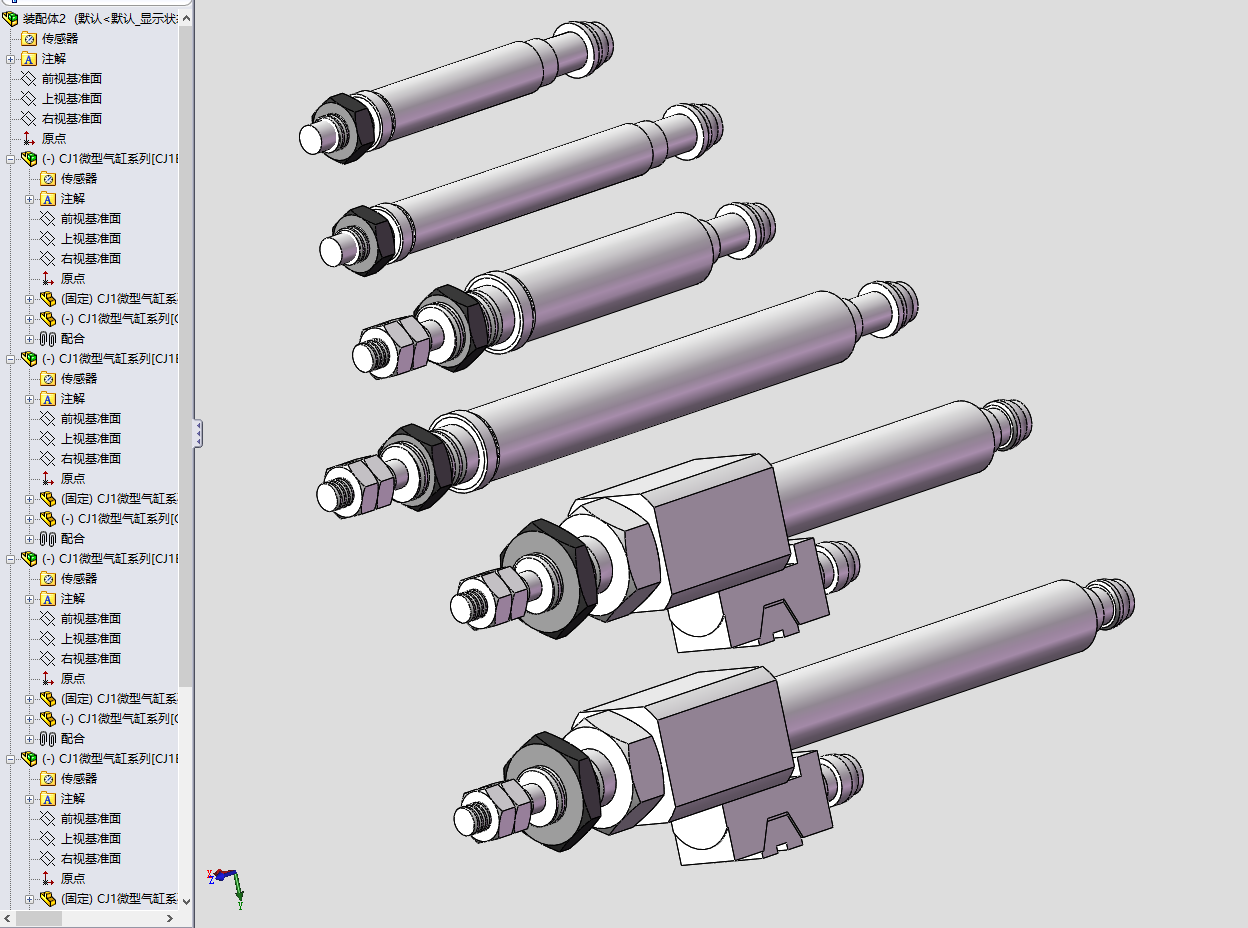This screenshot has height=928, width=1248.
Task: Click feature tree horizontal scrollbar left arrow
Action: (7, 918)
